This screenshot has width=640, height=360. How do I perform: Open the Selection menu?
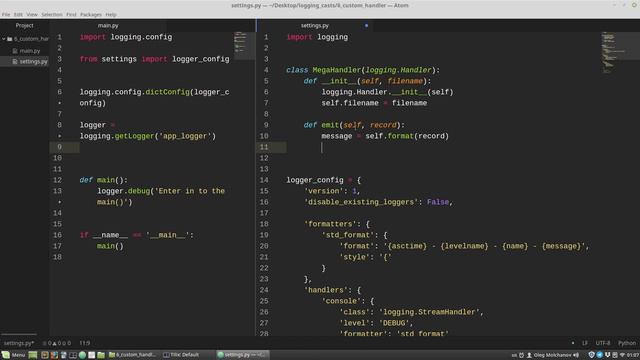(x=52, y=14)
